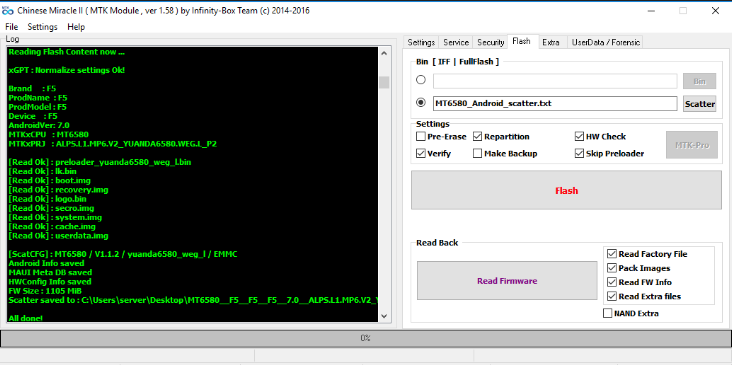
Task: Close the Chinese Miracle II window
Action: pyautogui.click(x=715, y=10)
